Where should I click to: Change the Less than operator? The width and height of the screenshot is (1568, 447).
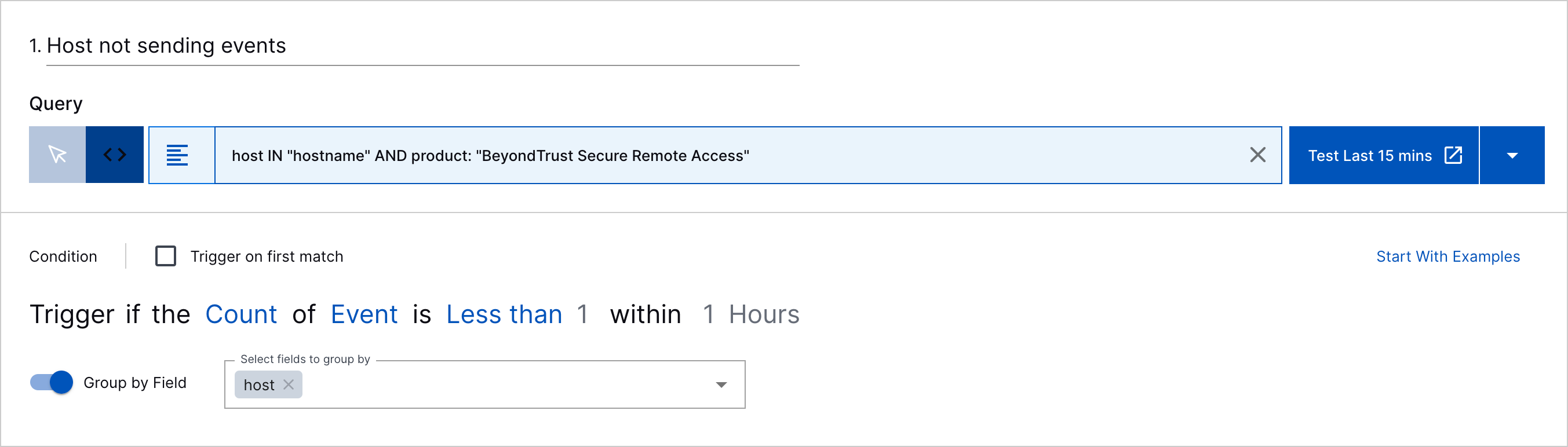point(504,314)
